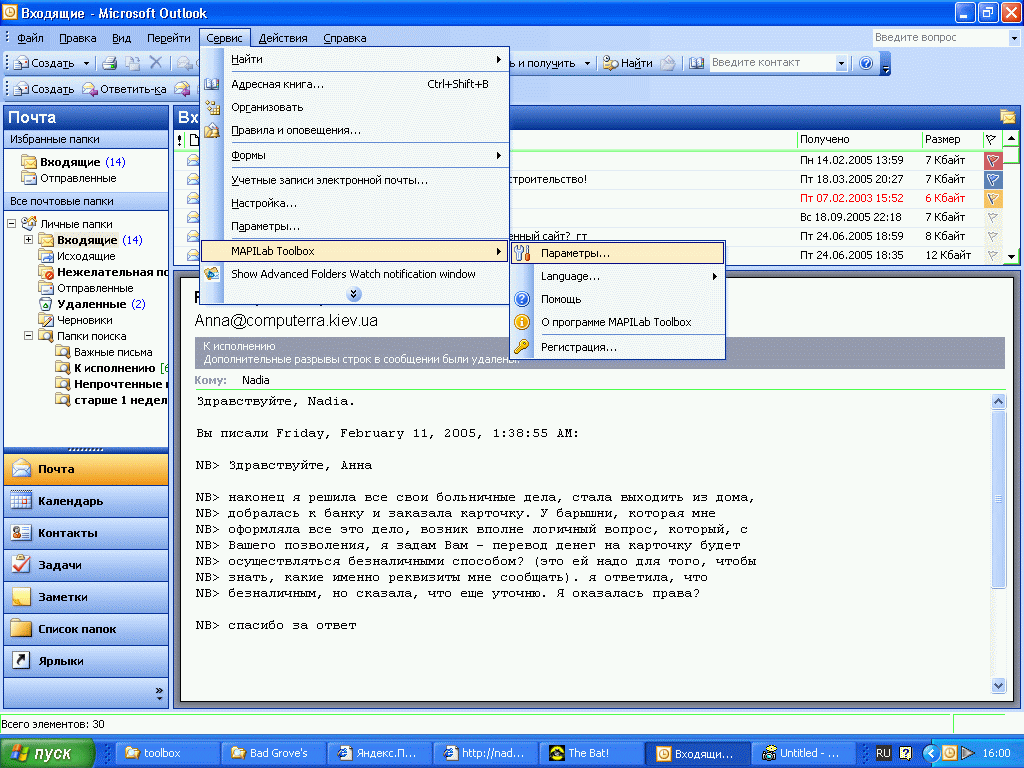Show Advanced Folders Watch notification window
Image resolution: width=1024 pixels, height=768 pixels.
coord(355,274)
